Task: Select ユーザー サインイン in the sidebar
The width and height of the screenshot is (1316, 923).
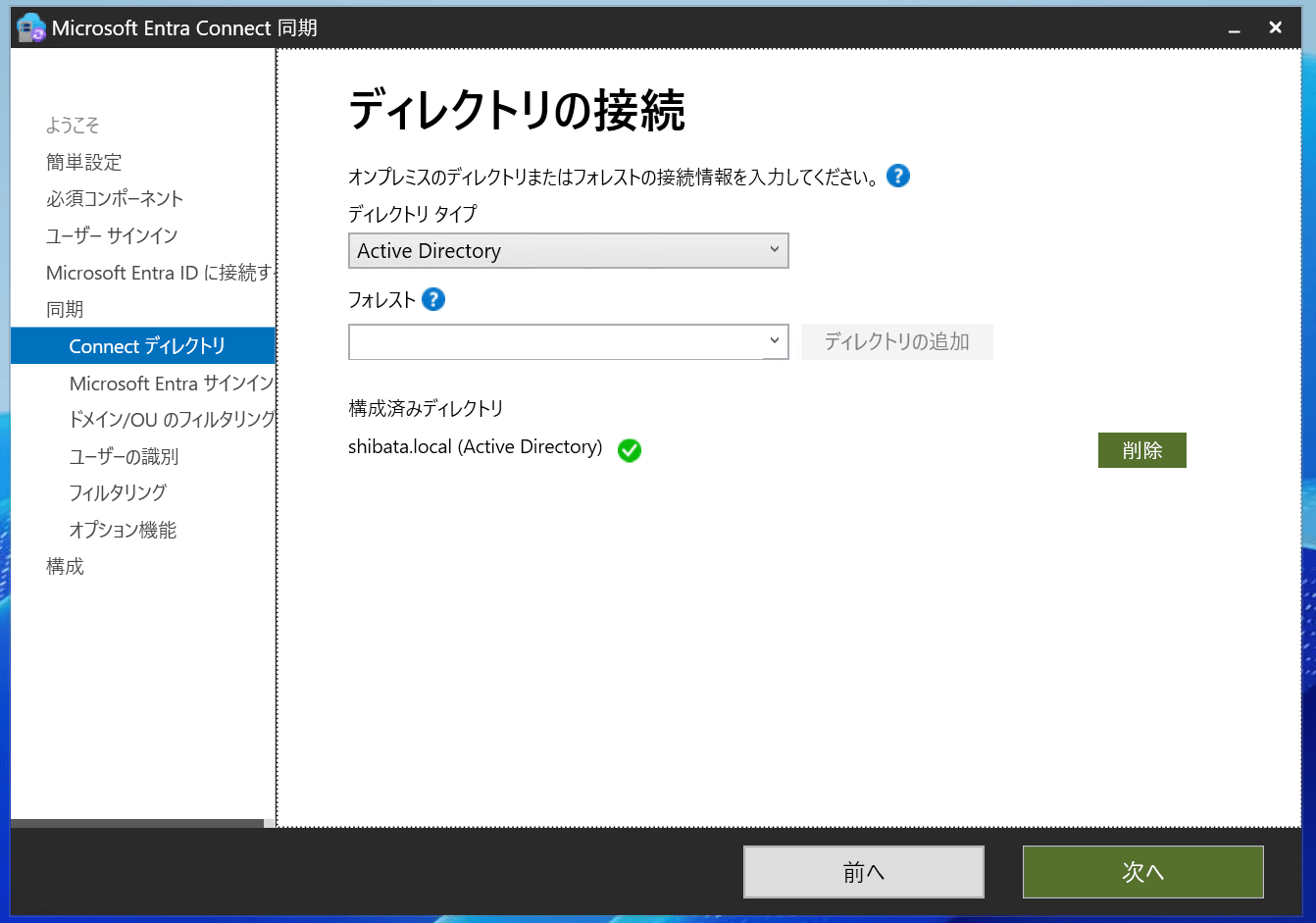Action: point(112,235)
